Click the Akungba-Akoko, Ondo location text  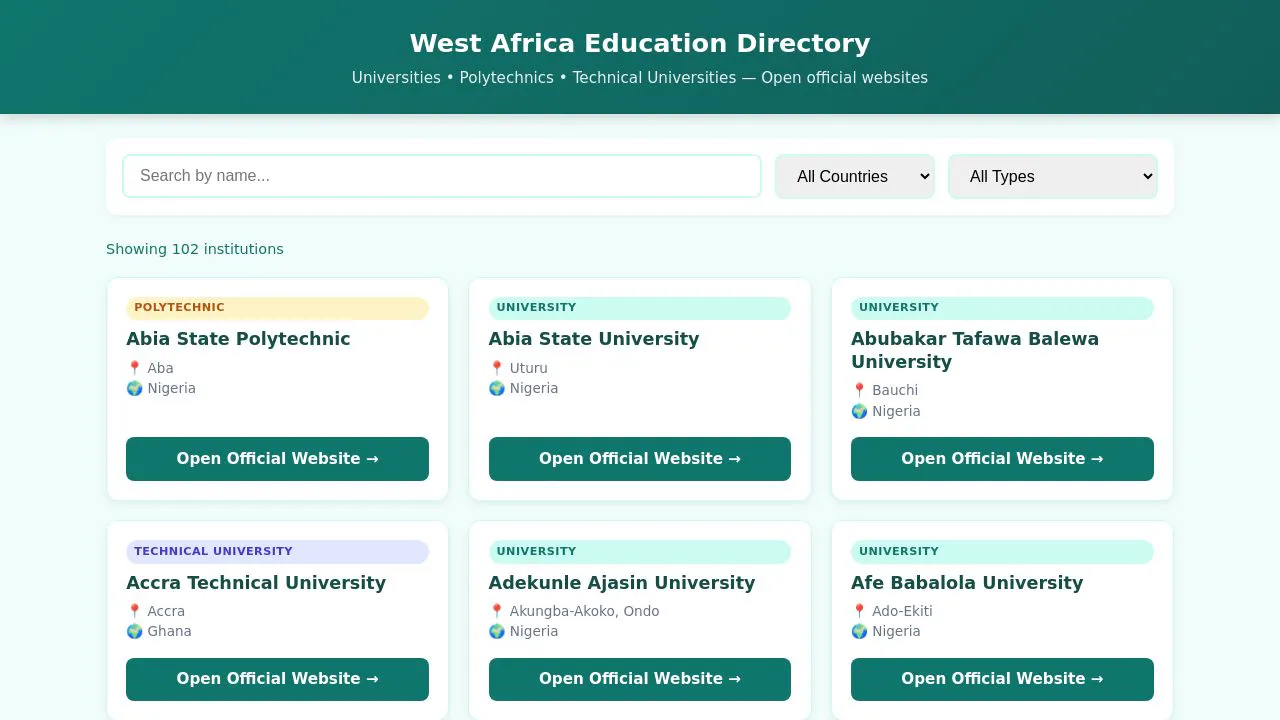pyautogui.click(x=585, y=611)
